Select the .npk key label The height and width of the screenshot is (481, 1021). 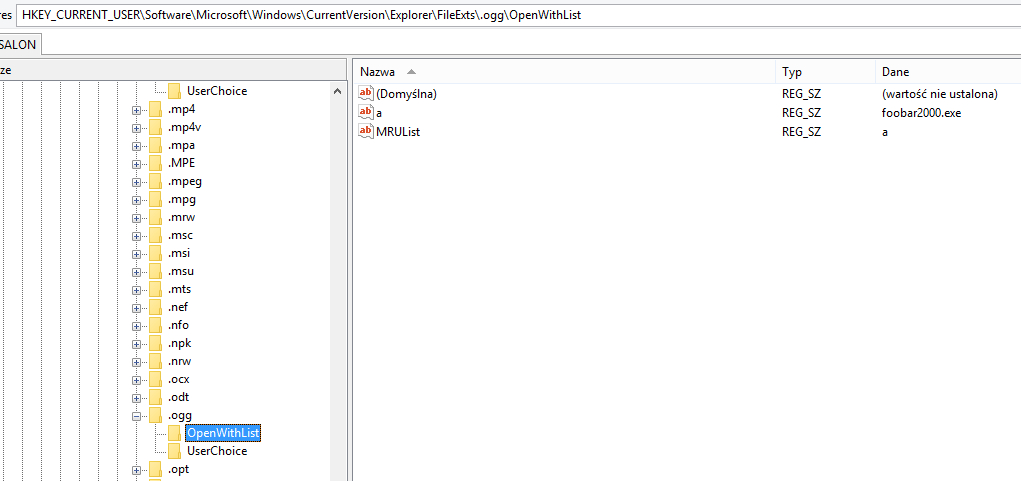coord(179,343)
